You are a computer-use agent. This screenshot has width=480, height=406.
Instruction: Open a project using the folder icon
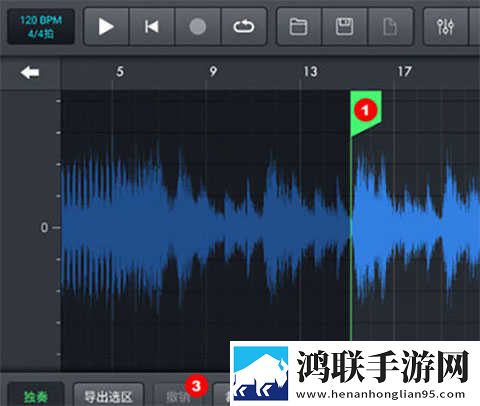point(299,27)
